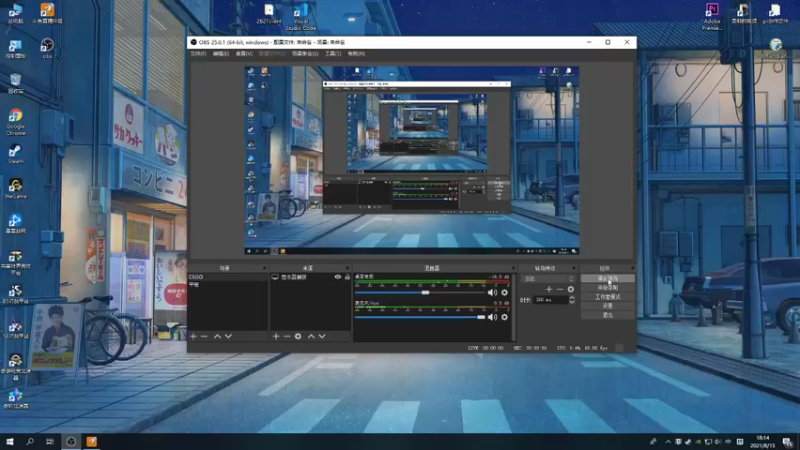Click the OBS preview canvas

(x=412, y=160)
